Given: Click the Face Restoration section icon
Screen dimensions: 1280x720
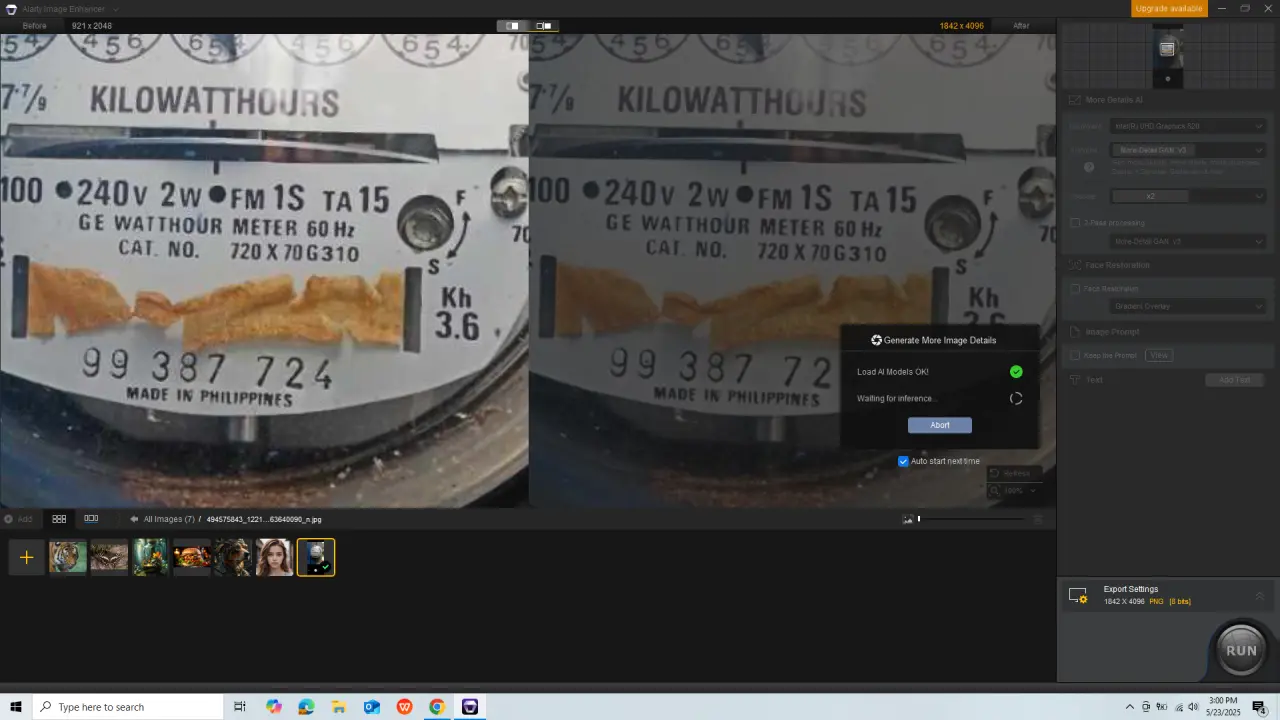Looking at the screenshot, I should point(1075,265).
